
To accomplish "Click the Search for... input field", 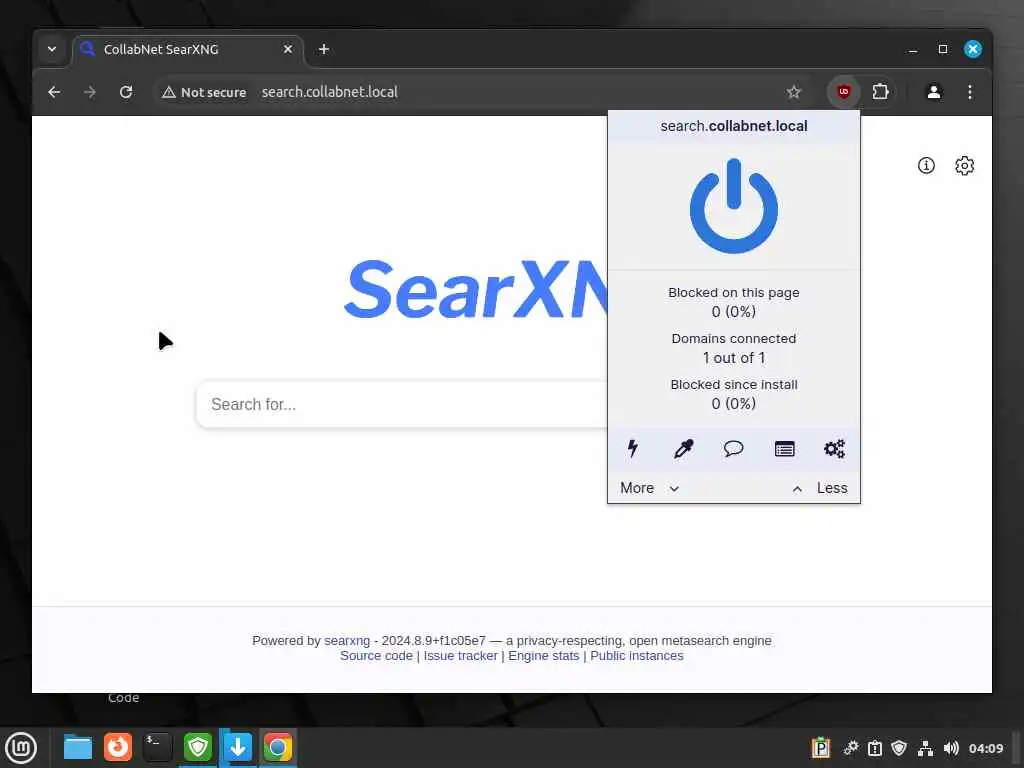I will point(402,404).
